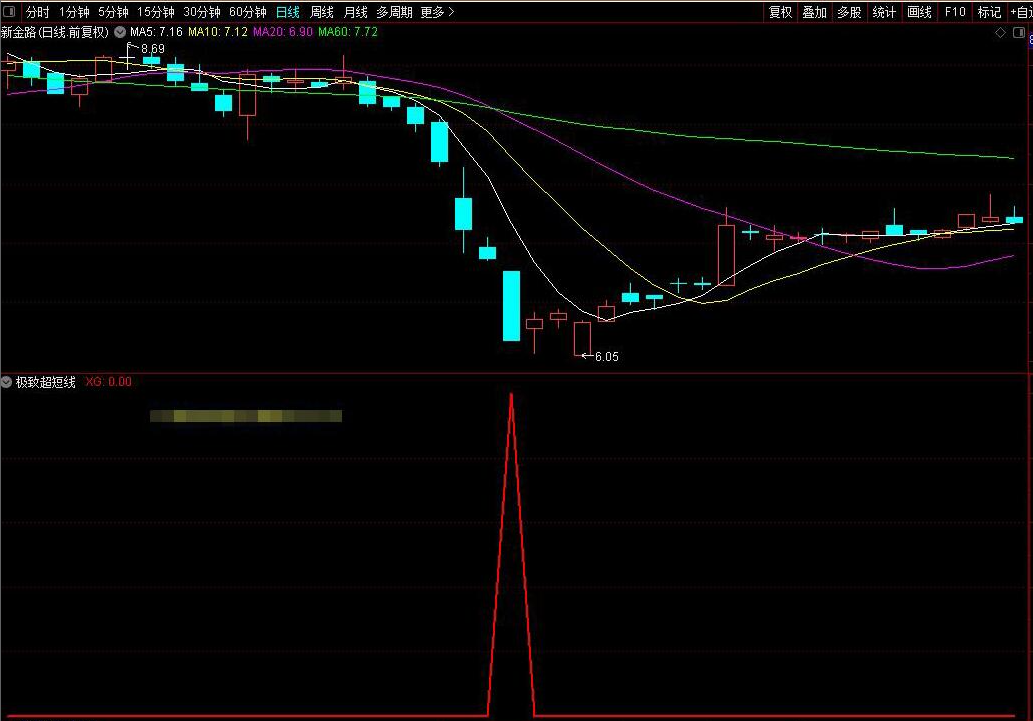The width and height of the screenshot is (1033, 721).
Task: Click the 标记 mark button
Action: (x=989, y=12)
